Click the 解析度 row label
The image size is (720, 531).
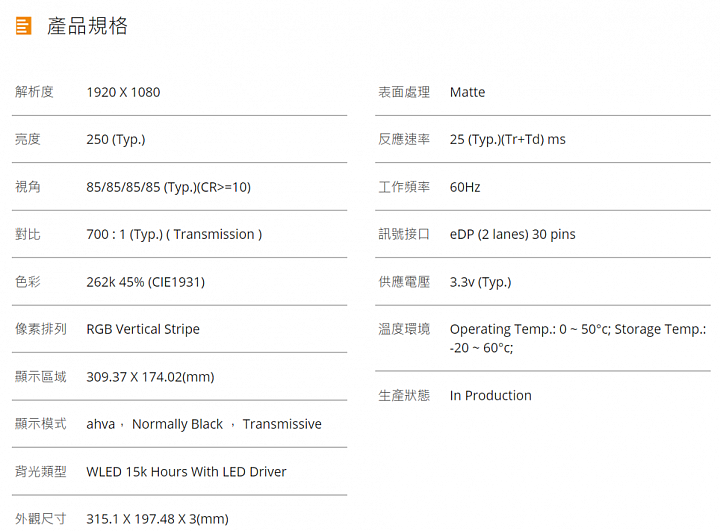[34, 92]
